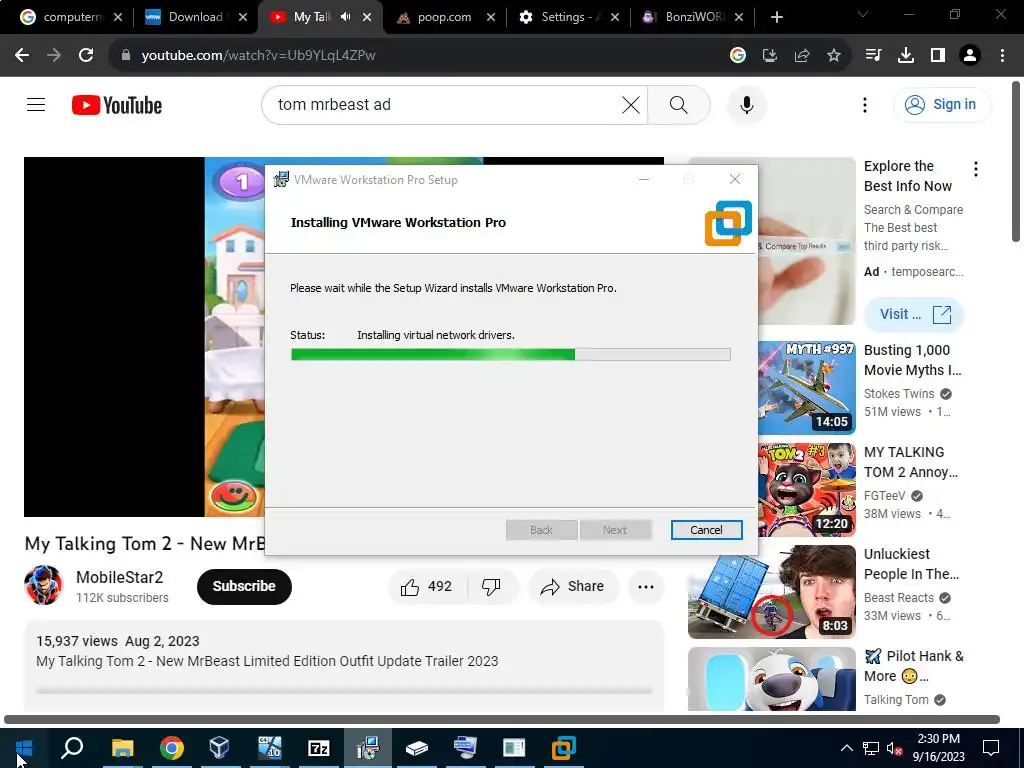Click the Stokes Twins channel name
The image size is (1024, 768).
[x=899, y=394]
